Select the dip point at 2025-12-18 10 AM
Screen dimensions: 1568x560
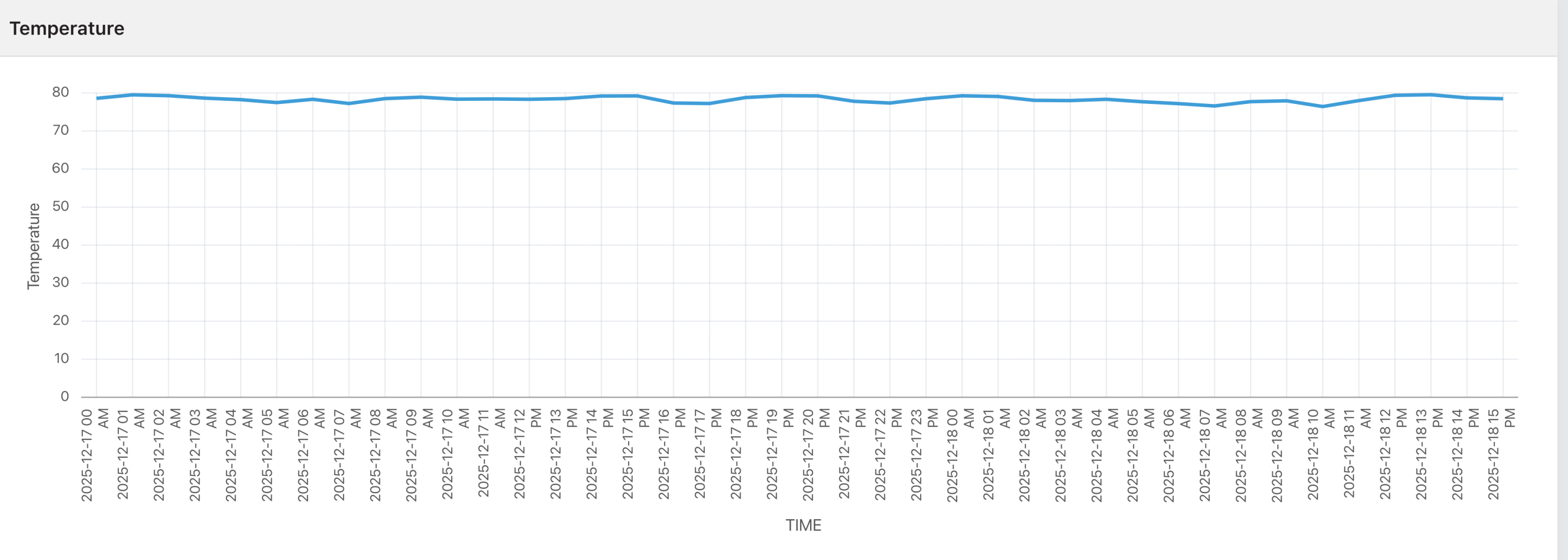coord(1322,106)
